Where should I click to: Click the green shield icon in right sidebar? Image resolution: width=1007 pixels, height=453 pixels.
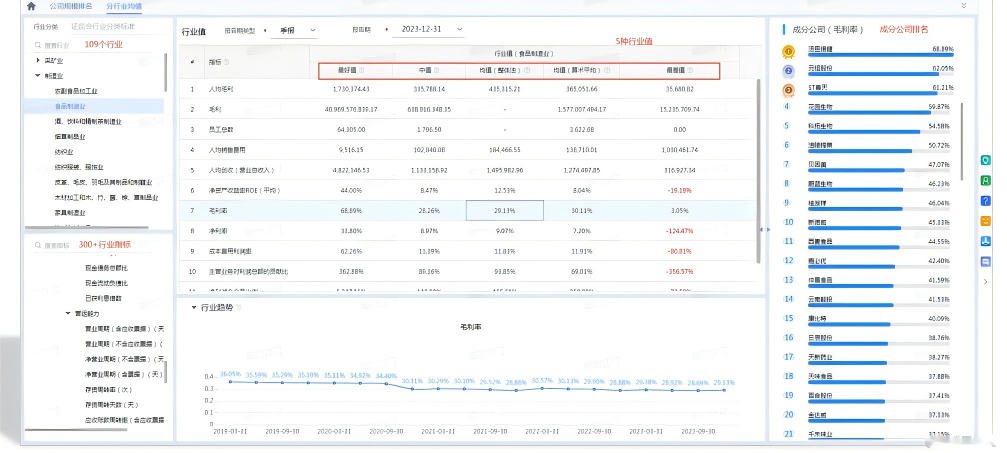[x=985, y=160]
